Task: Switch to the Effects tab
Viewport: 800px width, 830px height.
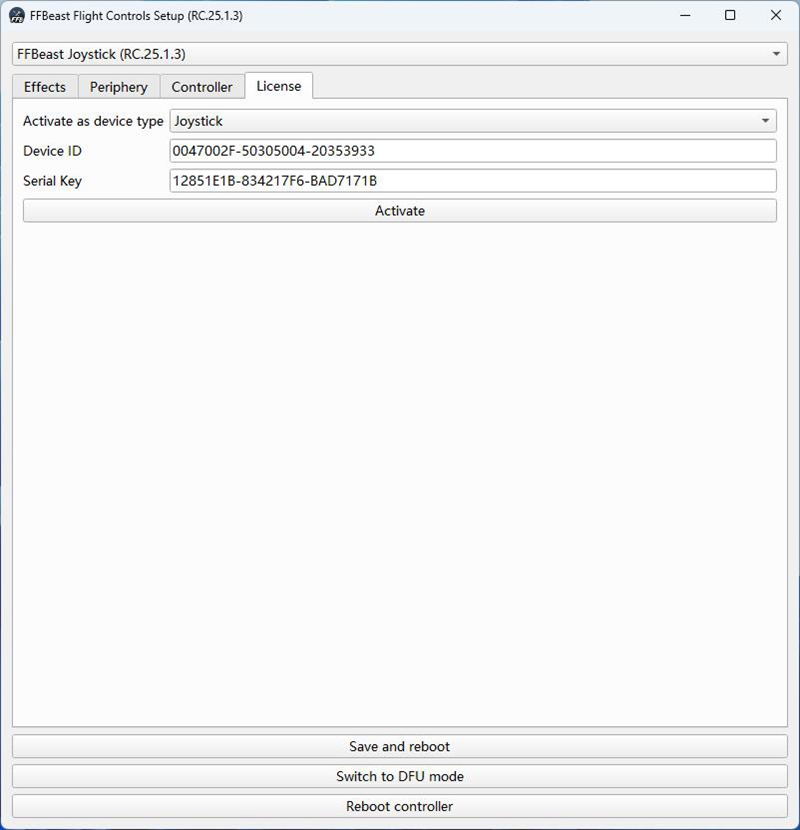Action: [45, 87]
